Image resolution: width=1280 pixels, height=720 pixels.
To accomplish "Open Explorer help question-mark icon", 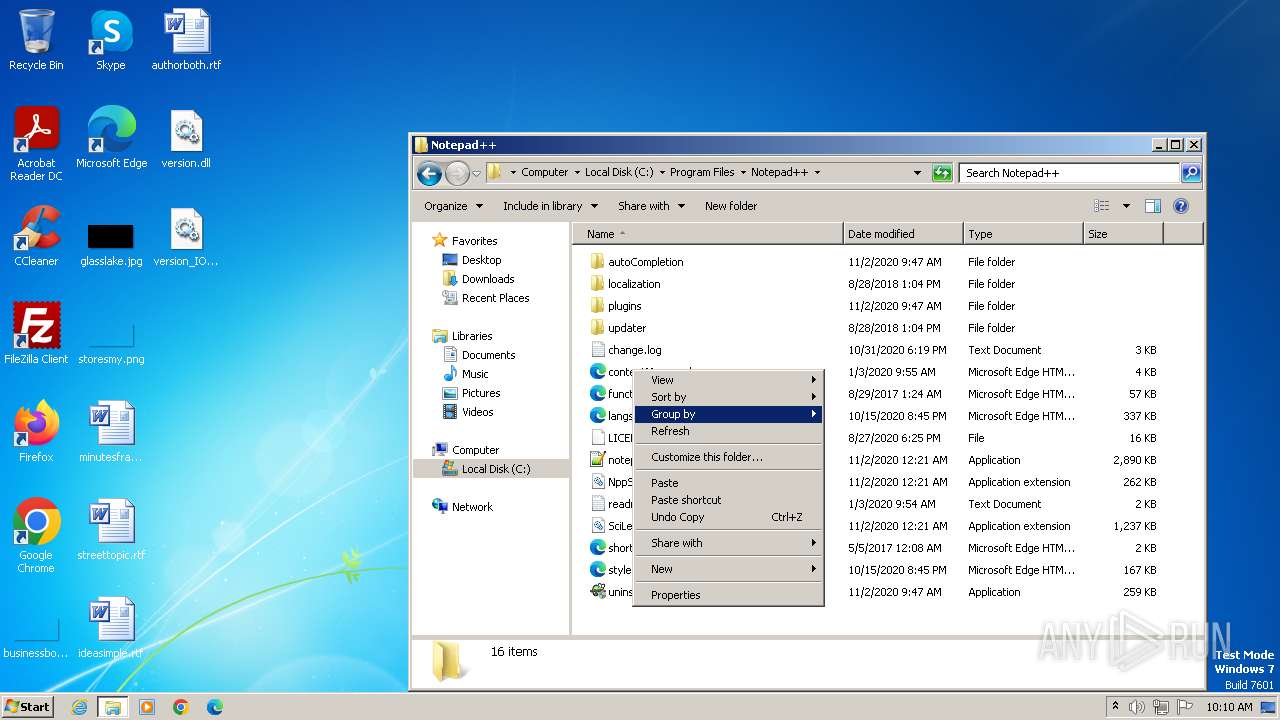I will tap(1180, 206).
